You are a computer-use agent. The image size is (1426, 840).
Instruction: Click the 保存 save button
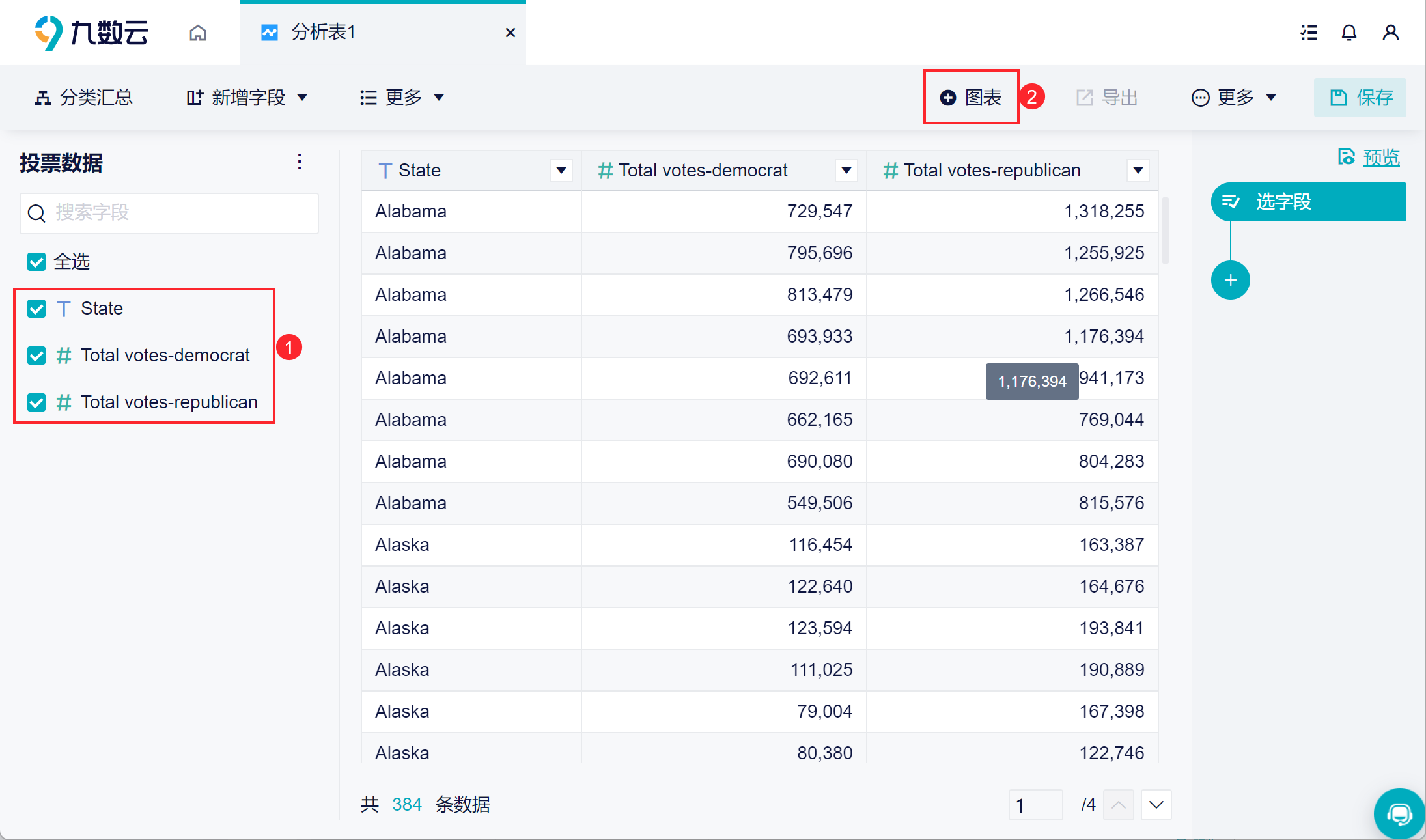click(x=1360, y=98)
